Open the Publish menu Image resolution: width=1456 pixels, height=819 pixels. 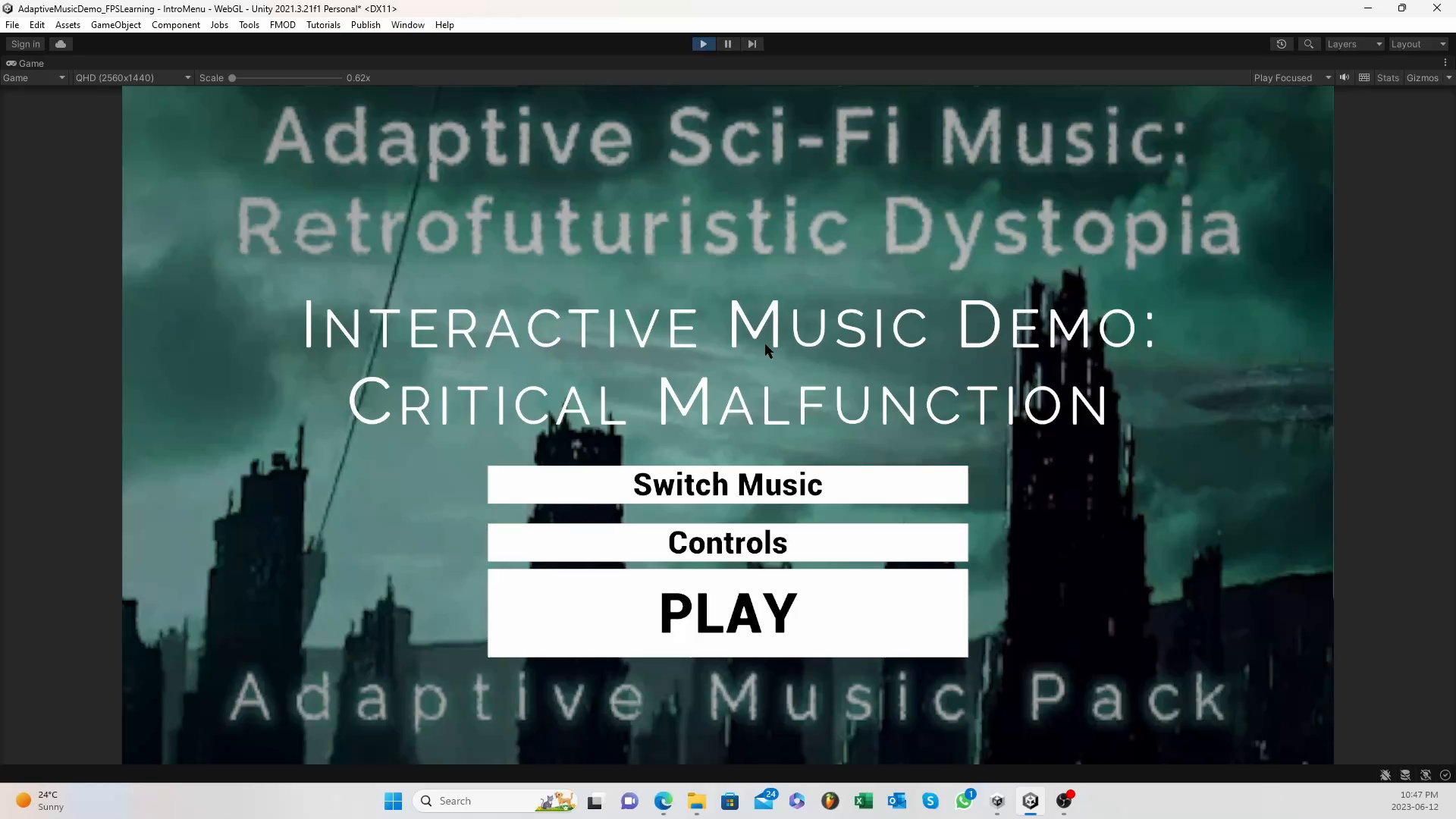click(366, 24)
